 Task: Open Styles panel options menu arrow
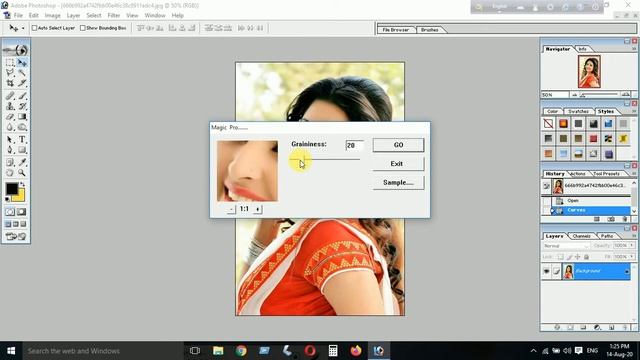pyautogui.click(x=634, y=111)
